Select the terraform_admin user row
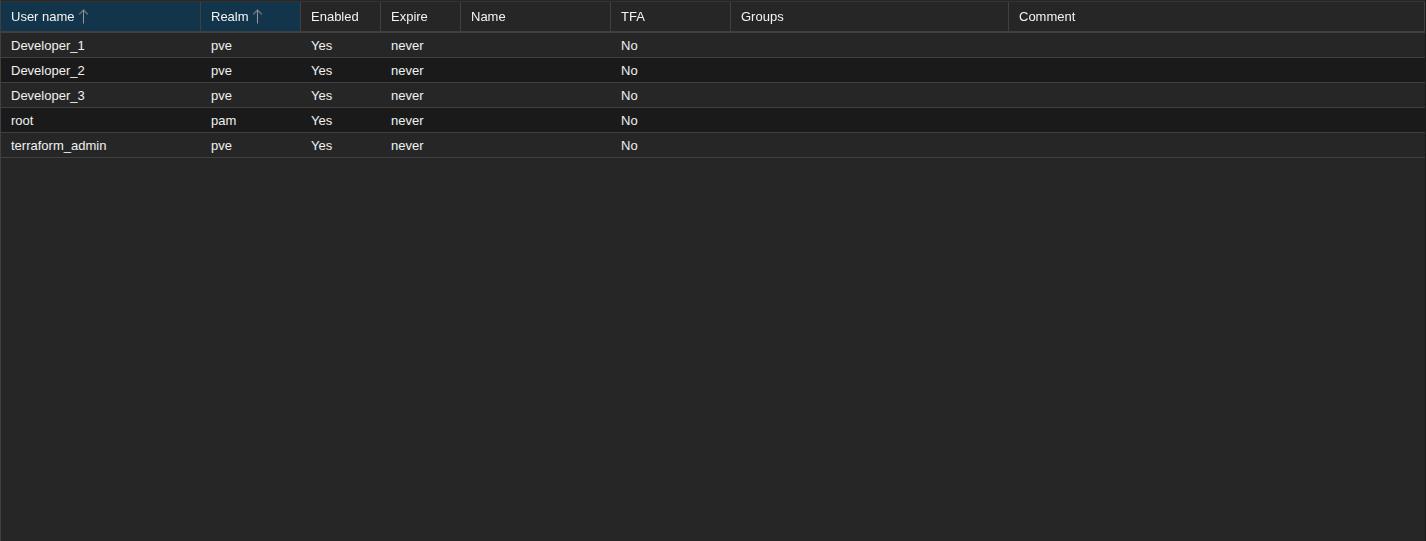This screenshot has height=541, width=1426. click(58, 146)
